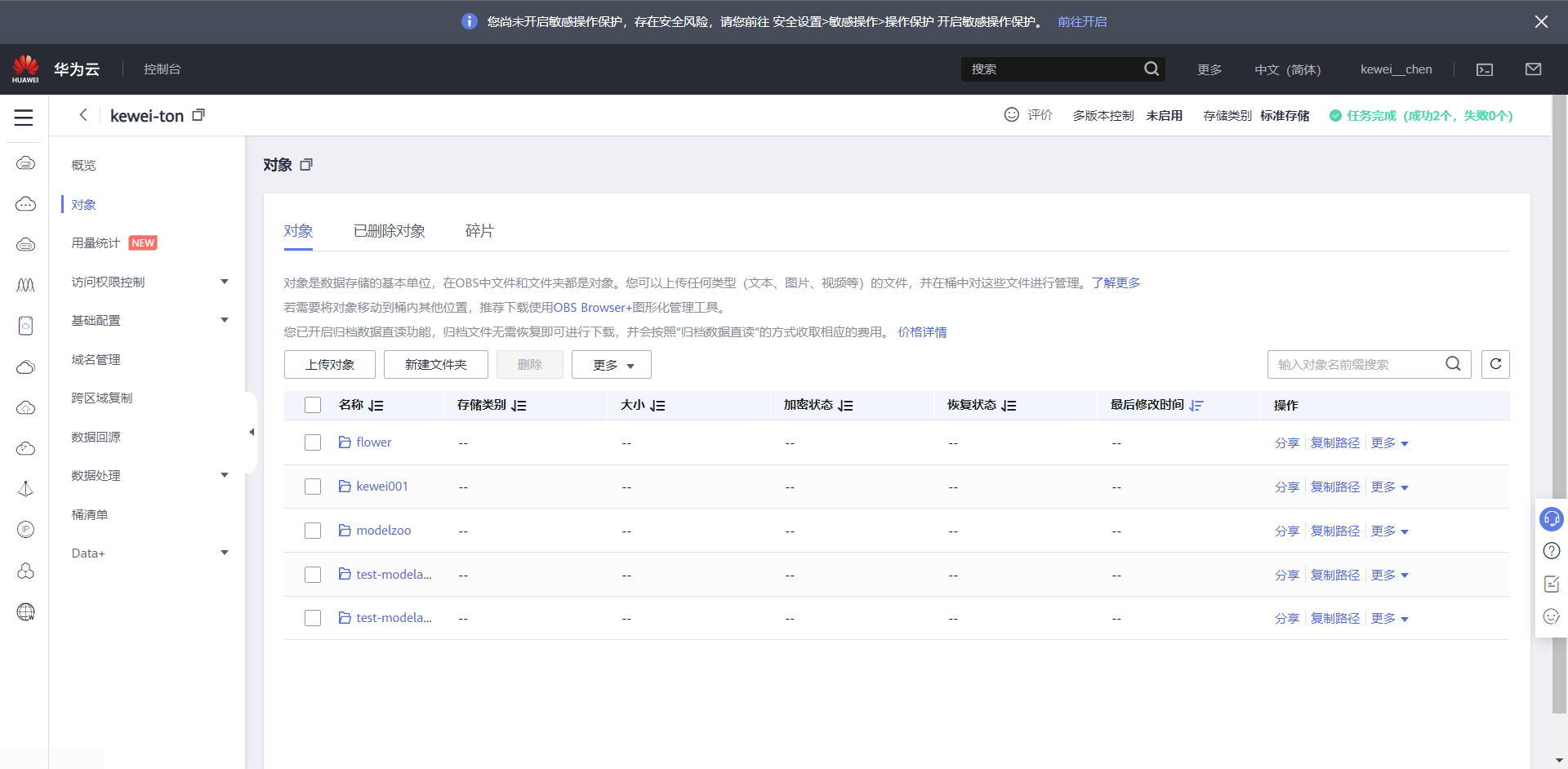The width and height of the screenshot is (1568, 769).
Task: Click the flower folder icon
Action: pyautogui.click(x=345, y=442)
